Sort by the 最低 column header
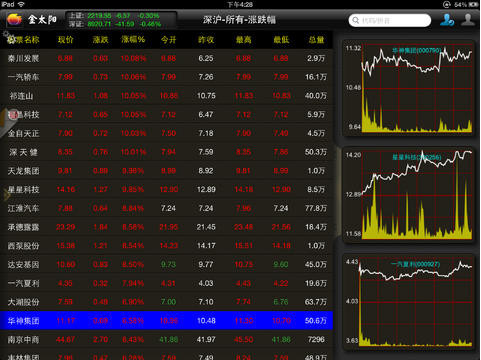Screen dimensions: 481x360 281,40
